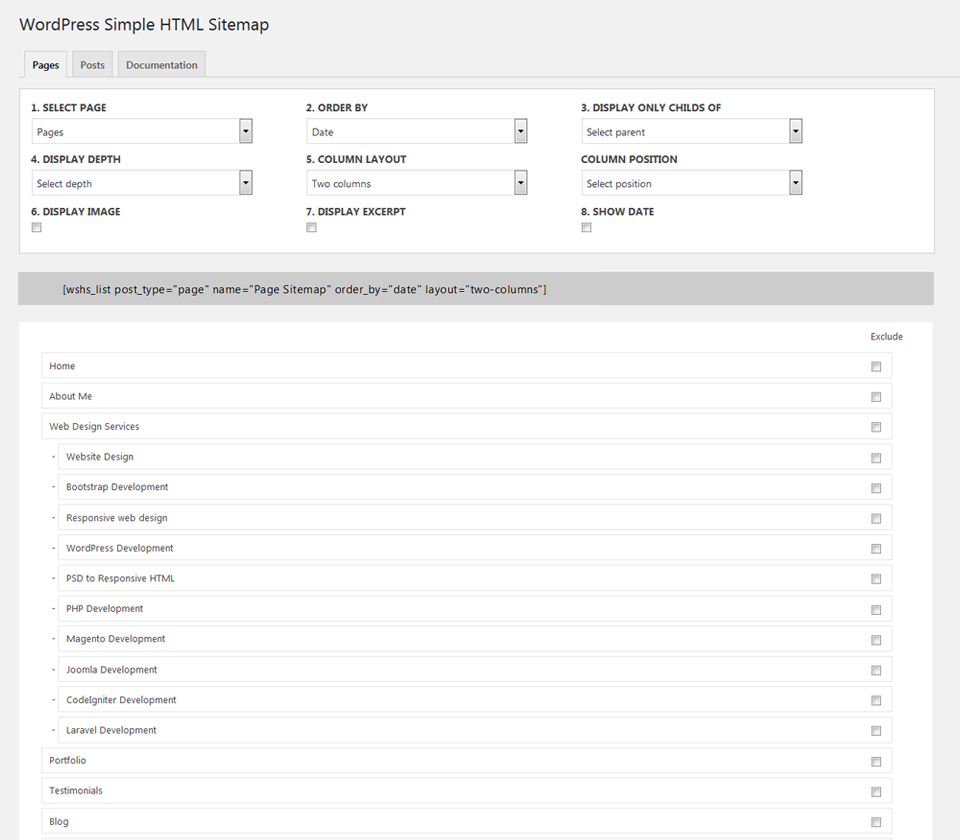Image resolution: width=960 pixels, height=840 pixels.
Task: Open the Select Page dropdown
Action: tap(141, 132)
